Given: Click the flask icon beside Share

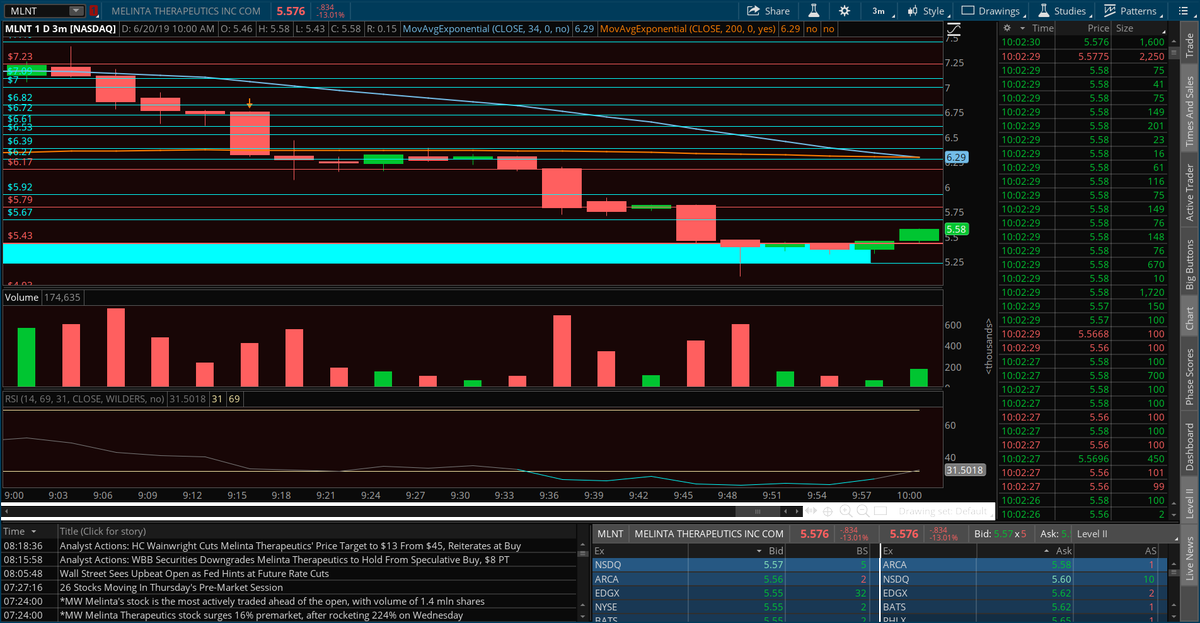Looking at the screenshot, I should (814, 11).
